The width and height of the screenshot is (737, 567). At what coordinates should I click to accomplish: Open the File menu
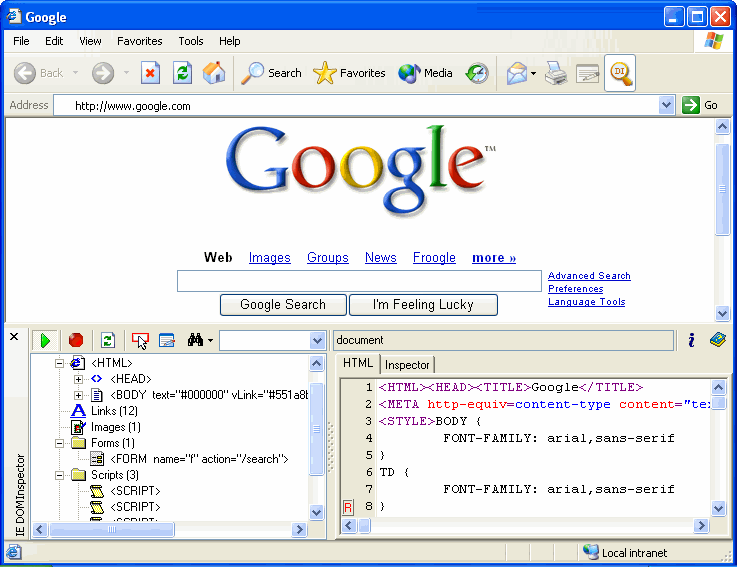pyautogui.click(x=21, y=41)
